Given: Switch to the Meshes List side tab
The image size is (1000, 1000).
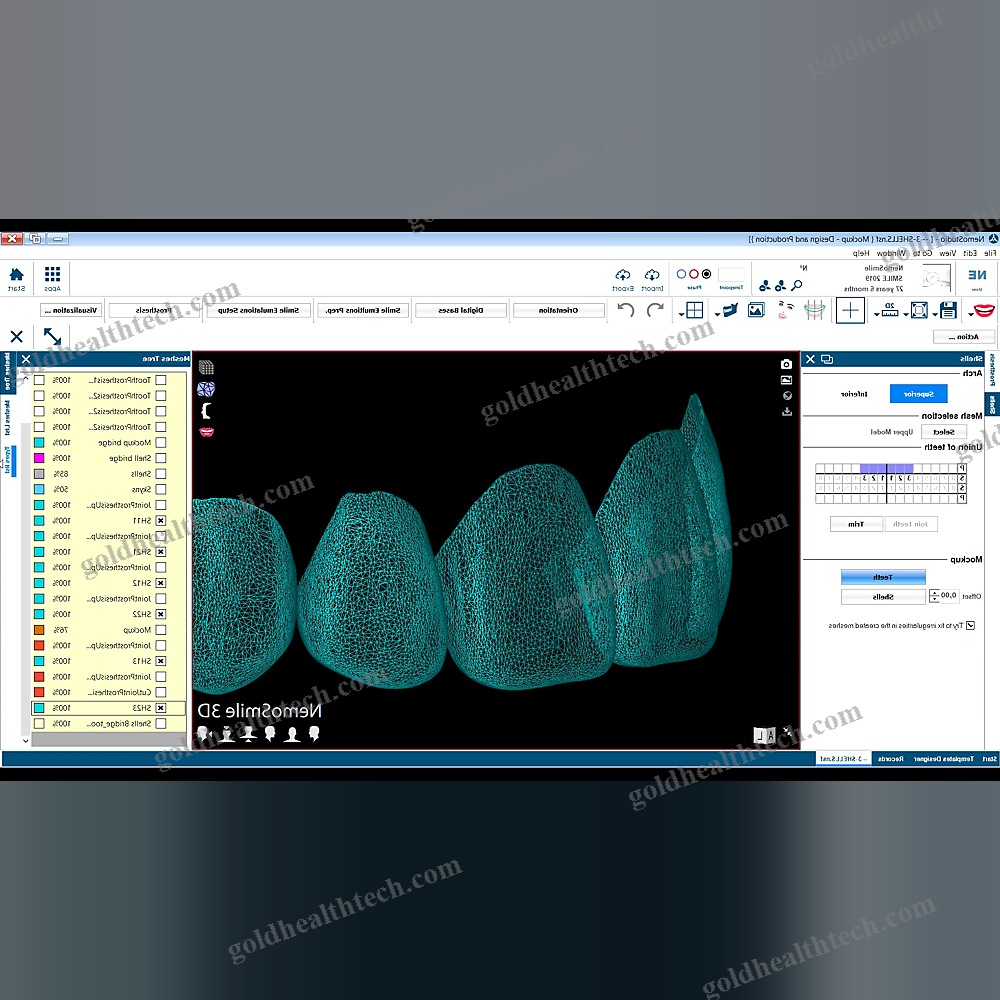Looking at the screenshot, I should coord(8,417).
